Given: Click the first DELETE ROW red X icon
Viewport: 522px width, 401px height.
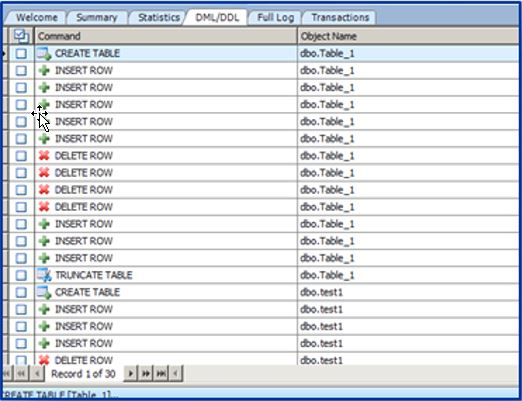Looking at the screenshot, I should 44,156.
